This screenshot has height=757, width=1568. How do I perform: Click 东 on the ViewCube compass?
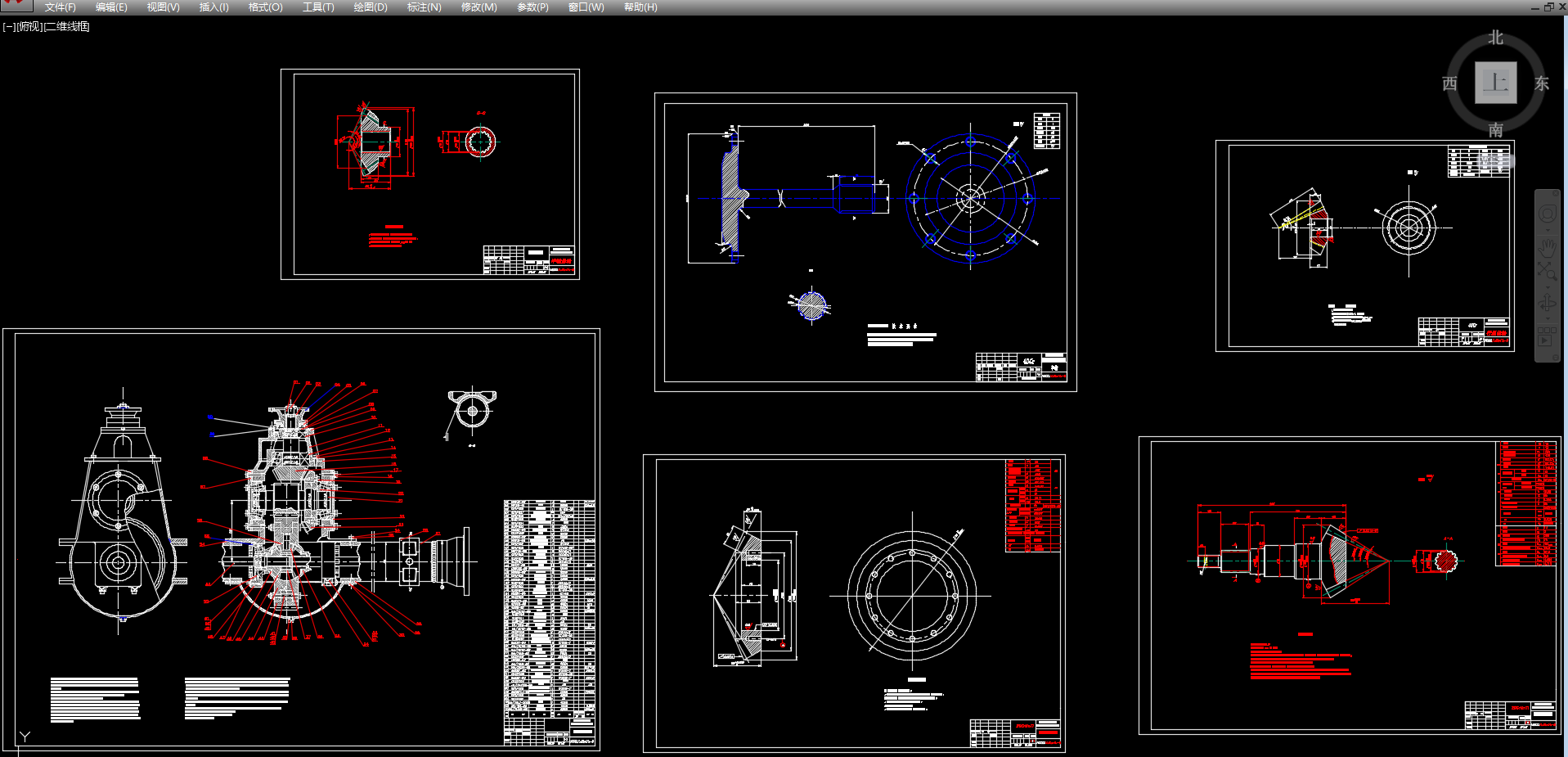pos(1542,83)
